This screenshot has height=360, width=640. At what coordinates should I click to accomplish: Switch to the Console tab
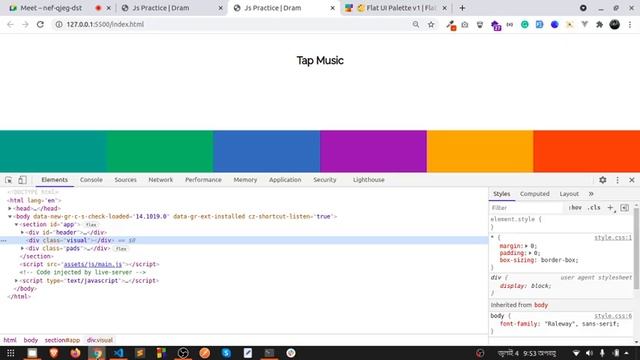tap(91, 180)
